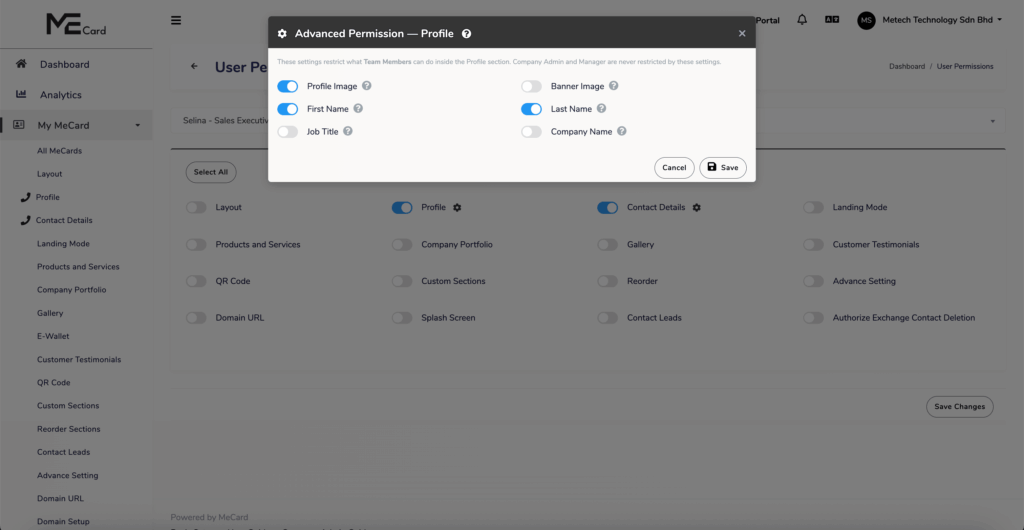Click the help icon next to Banner Image
The width and height of the screenshot is (1024, 530).
[x=614, y=86]
